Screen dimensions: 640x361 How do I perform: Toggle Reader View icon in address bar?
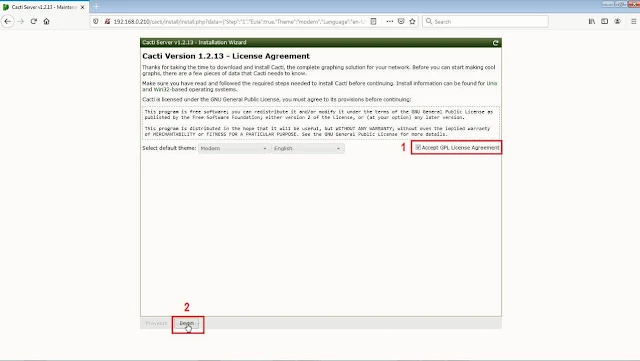pos(373,21)
